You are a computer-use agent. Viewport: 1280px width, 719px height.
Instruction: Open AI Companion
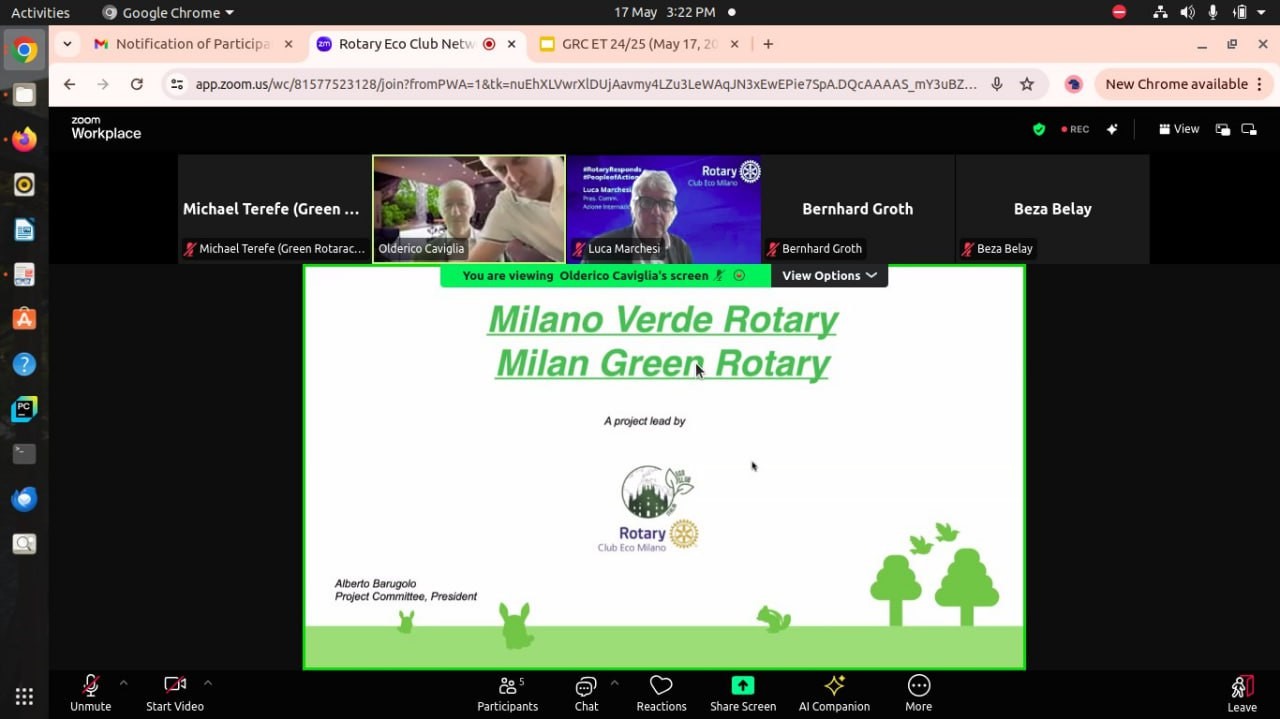834,693
